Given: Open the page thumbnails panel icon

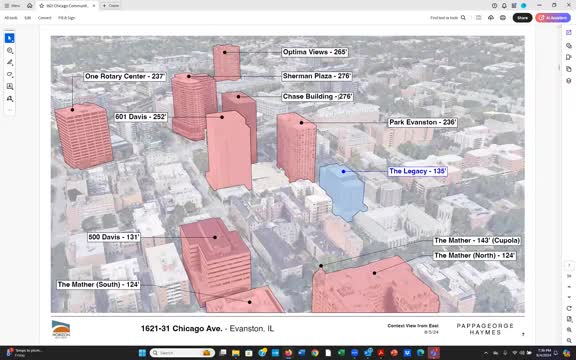Looking at the screenshot, I should tap(569, 69).
